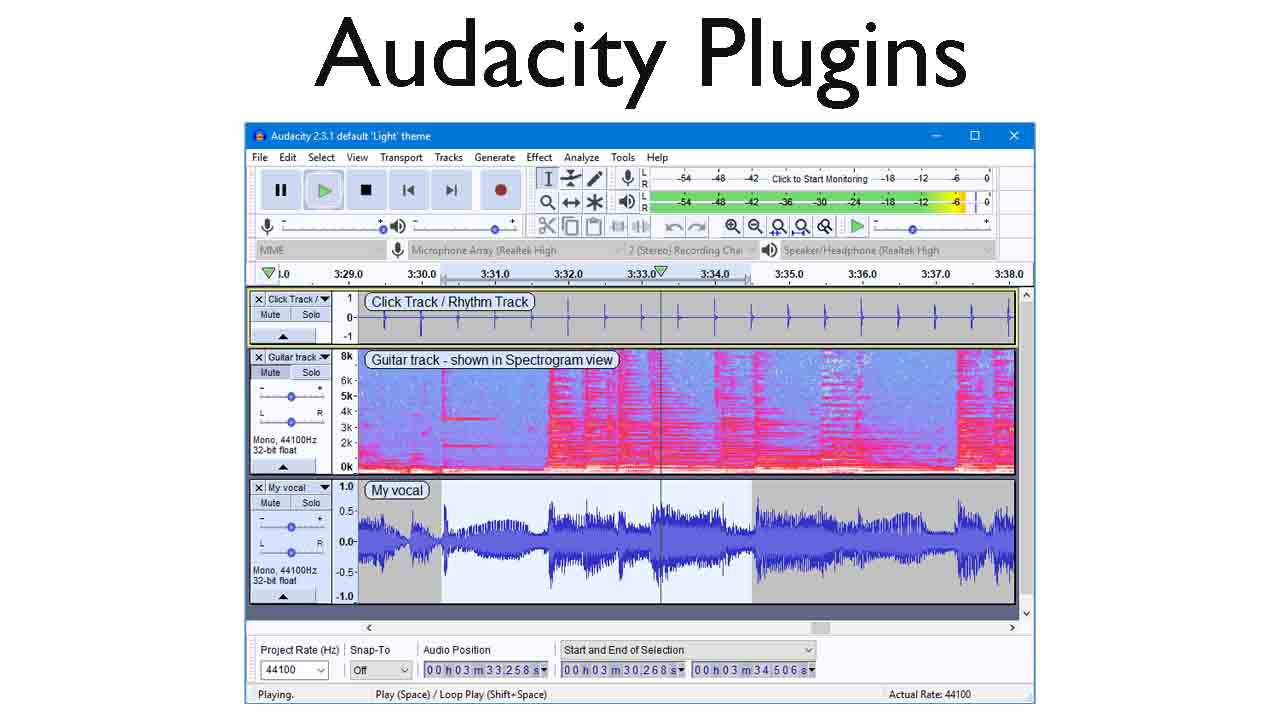This screenshot has height=720, width=1280.
Task: Click the Project Rate field showing 44100
Action: point(293,670)
